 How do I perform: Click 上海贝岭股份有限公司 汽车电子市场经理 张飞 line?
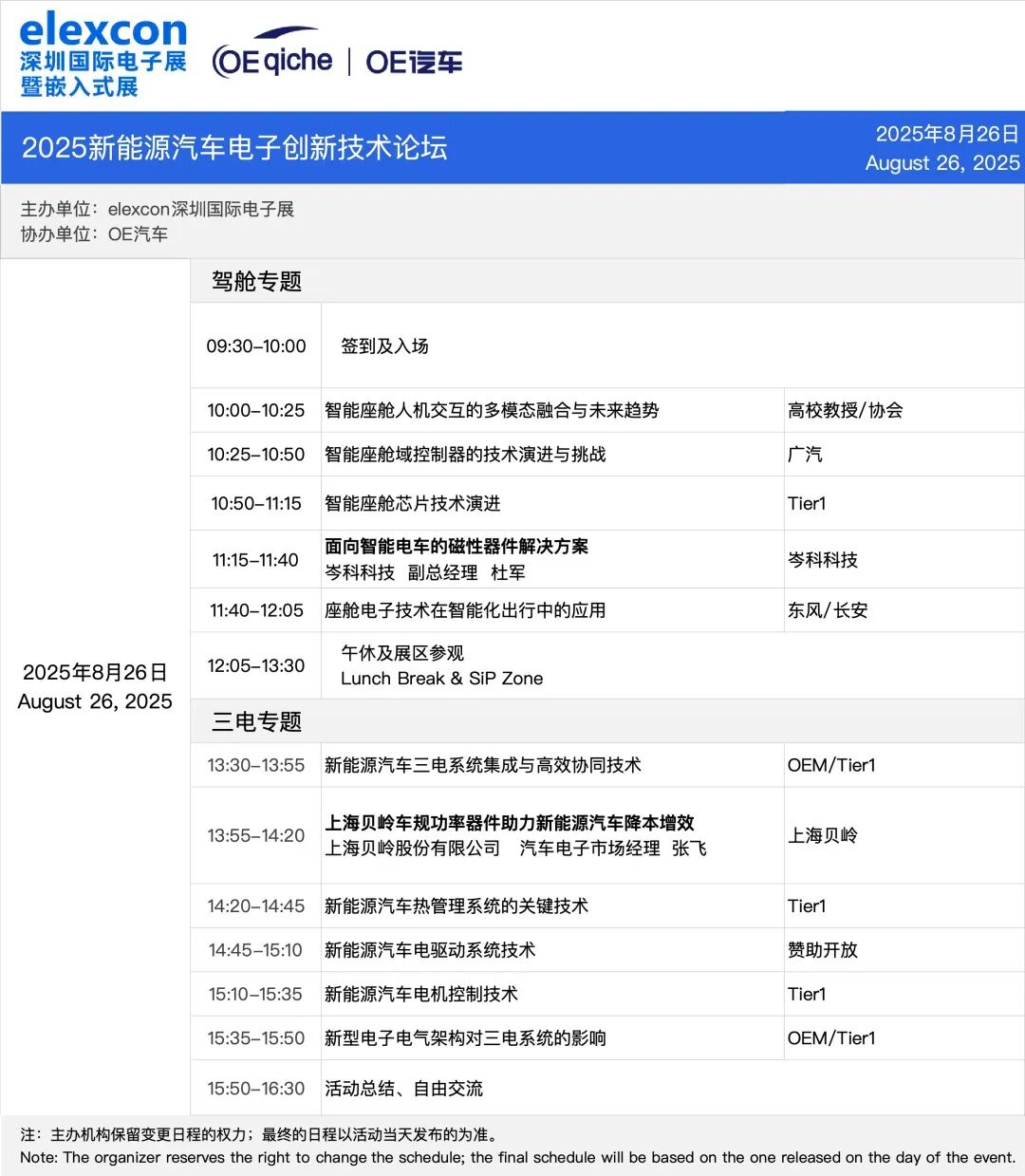point(516,849)
